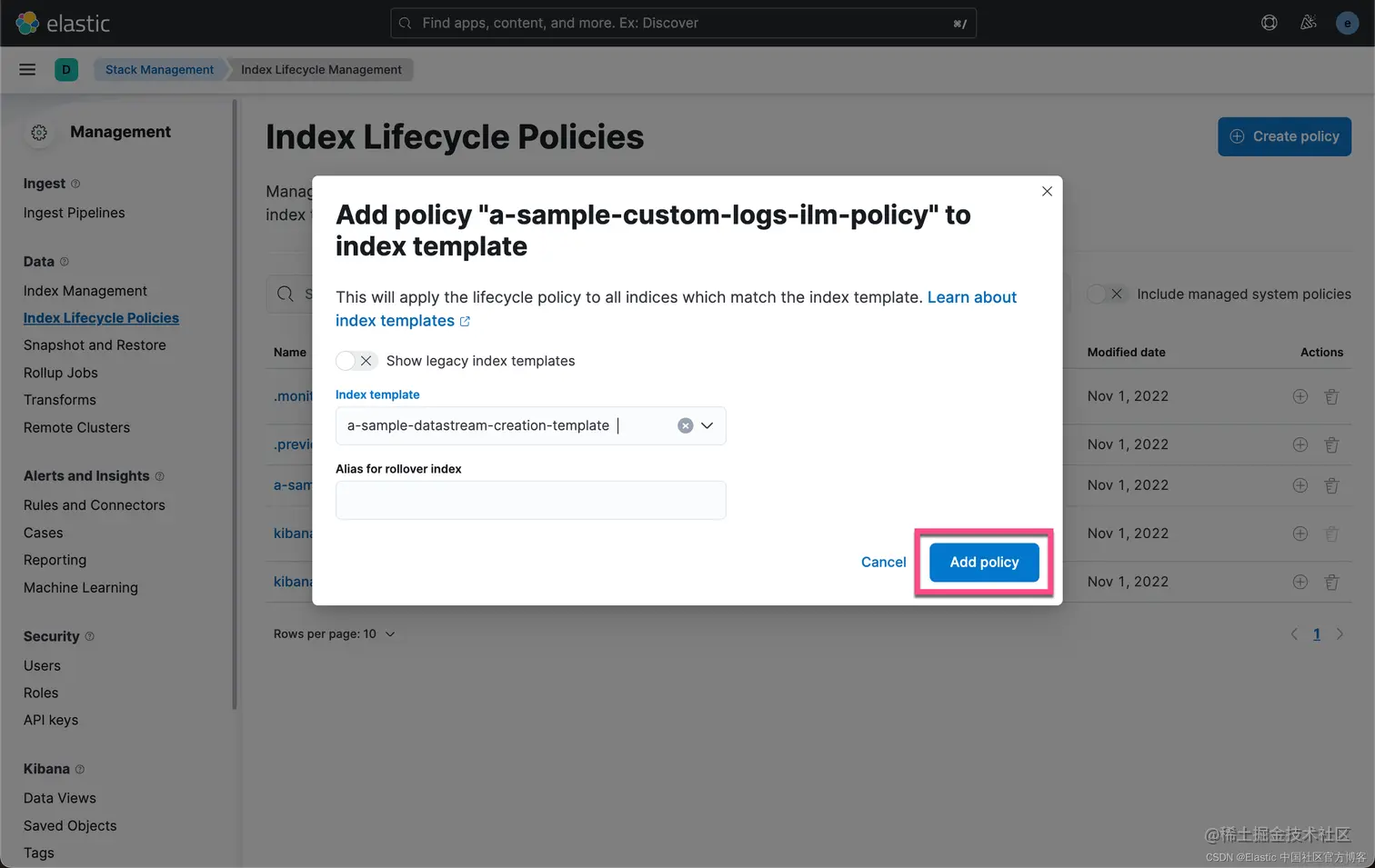Click the delete trash icon in the first Nov 1, 2022 row
1375x868 pixels.
point(1331,396)
